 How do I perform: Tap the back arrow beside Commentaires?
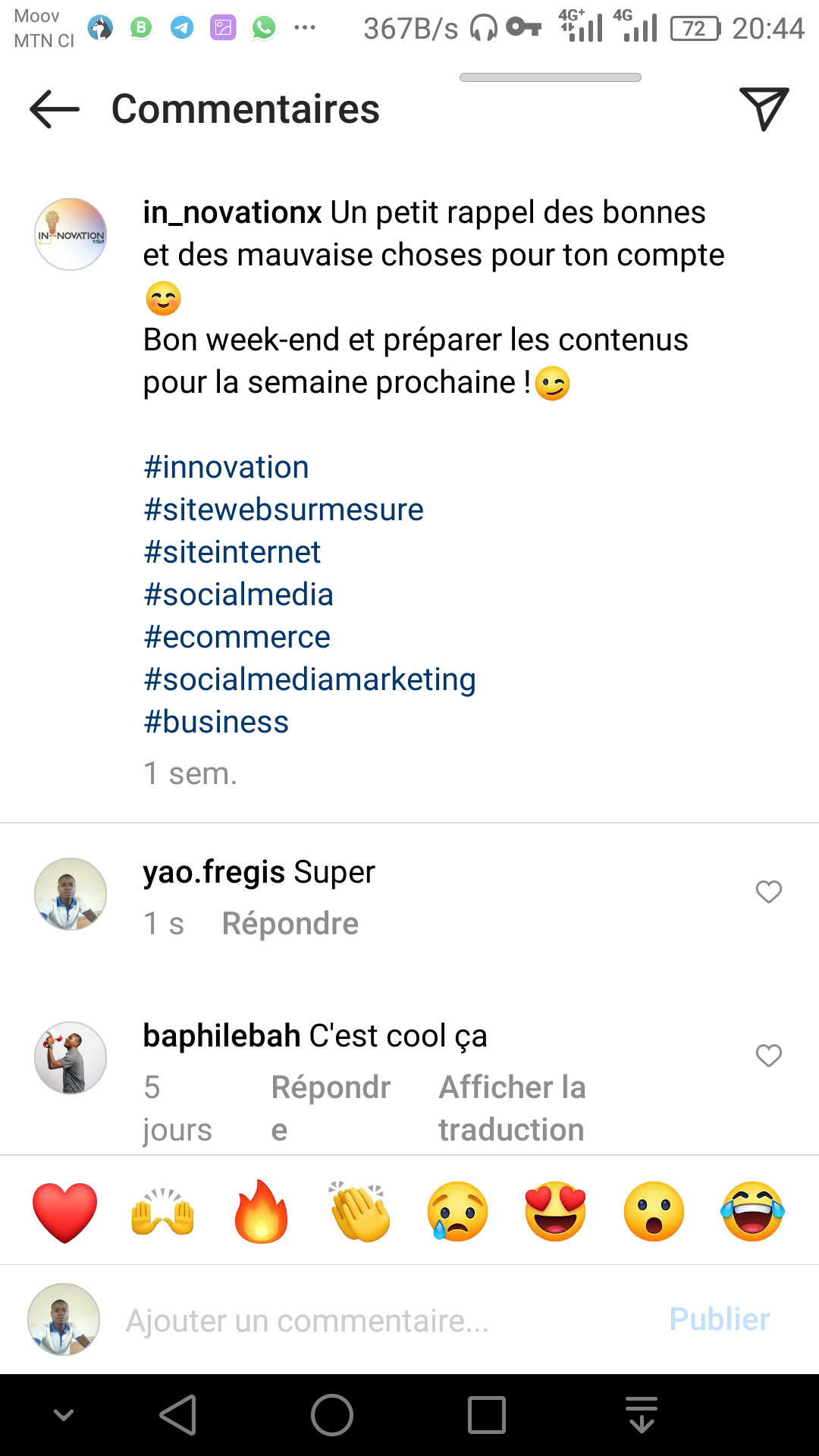[x=55, y=109]
